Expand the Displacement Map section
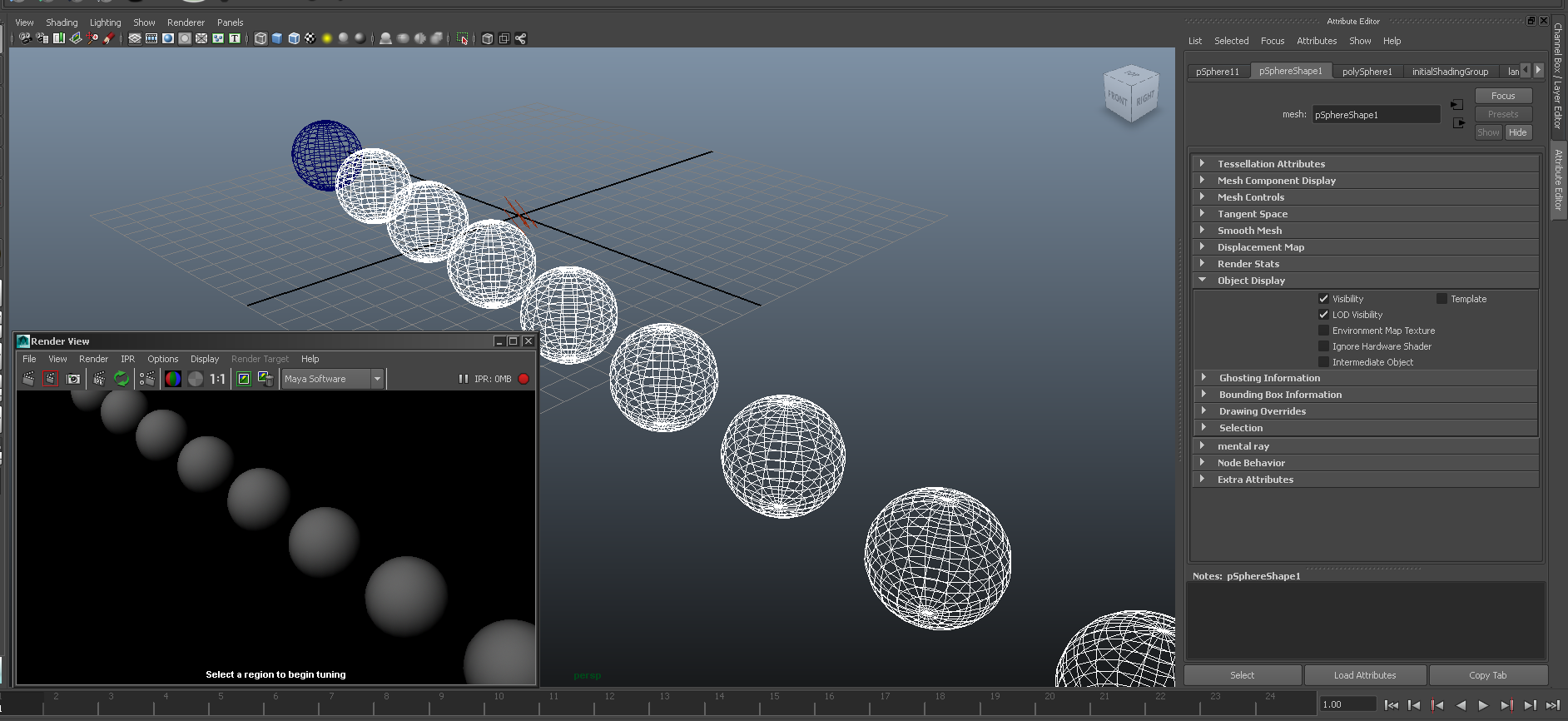Viewport: 1568px width, 721px height. pyautogui.click(x=1366, y=247)
